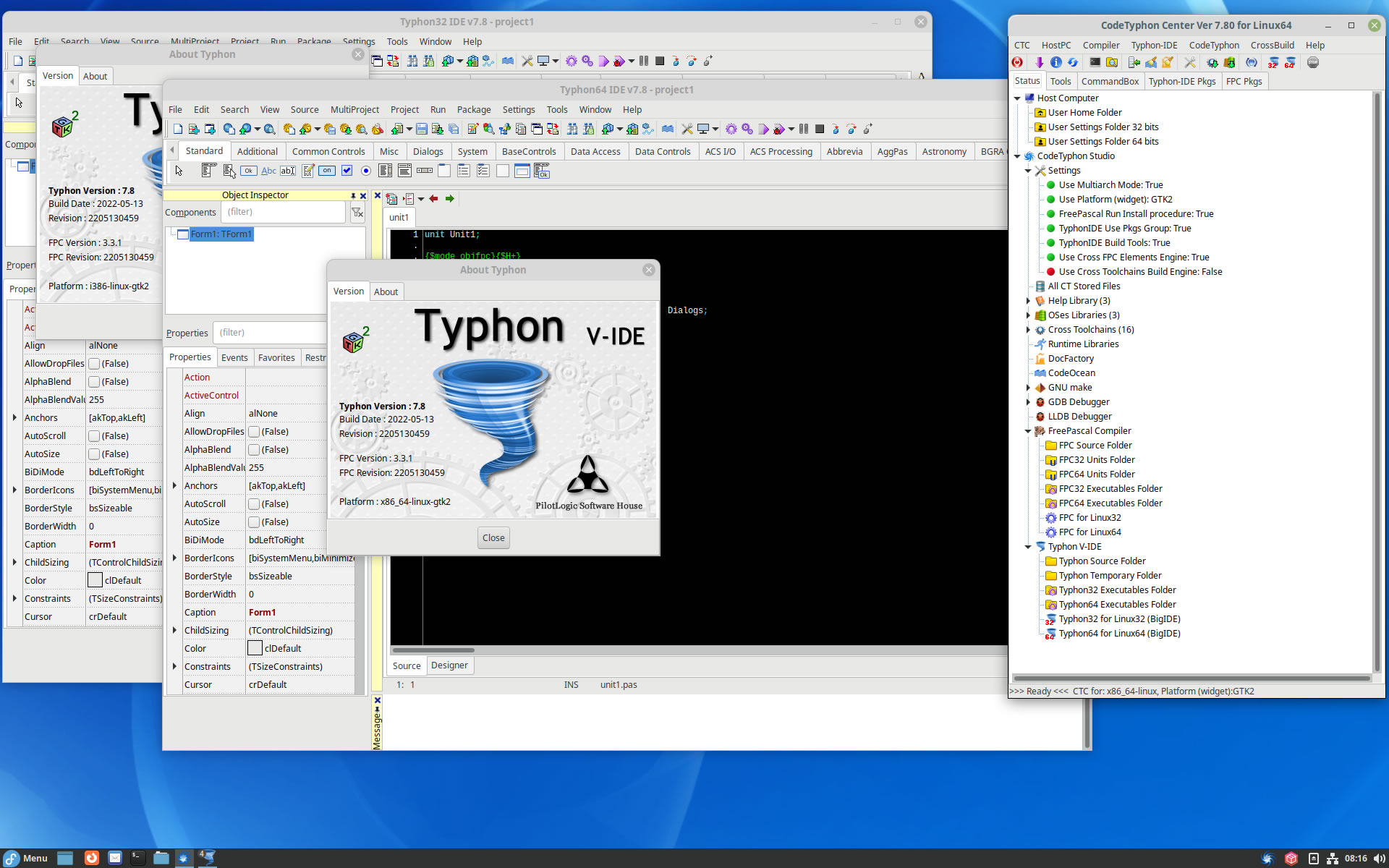The image size is (1389, 868).
Task: Select Form1: TForm1 in components tree
Action: [221, 234]
